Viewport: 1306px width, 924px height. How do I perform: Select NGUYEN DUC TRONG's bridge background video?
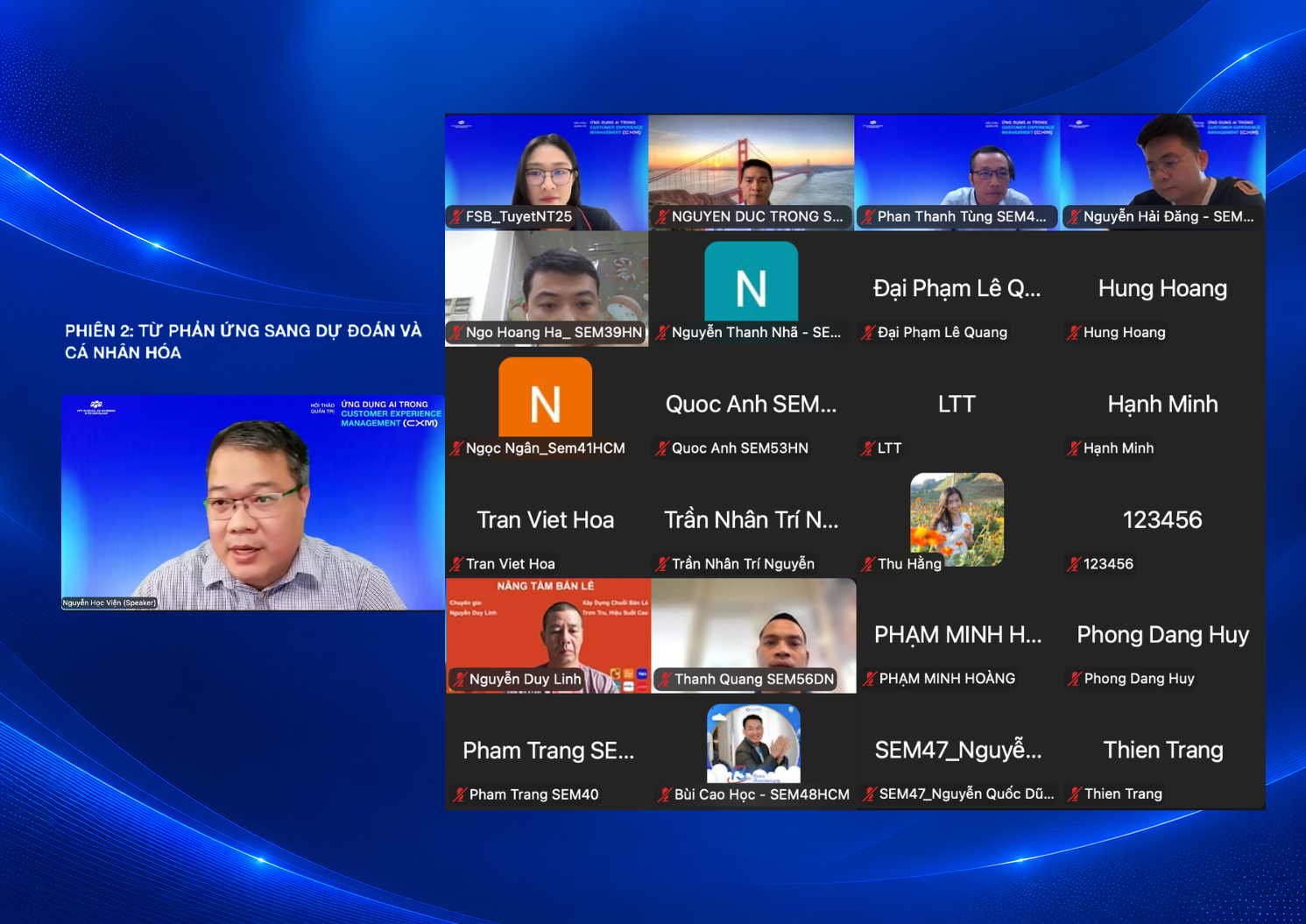tap(752, 173)
